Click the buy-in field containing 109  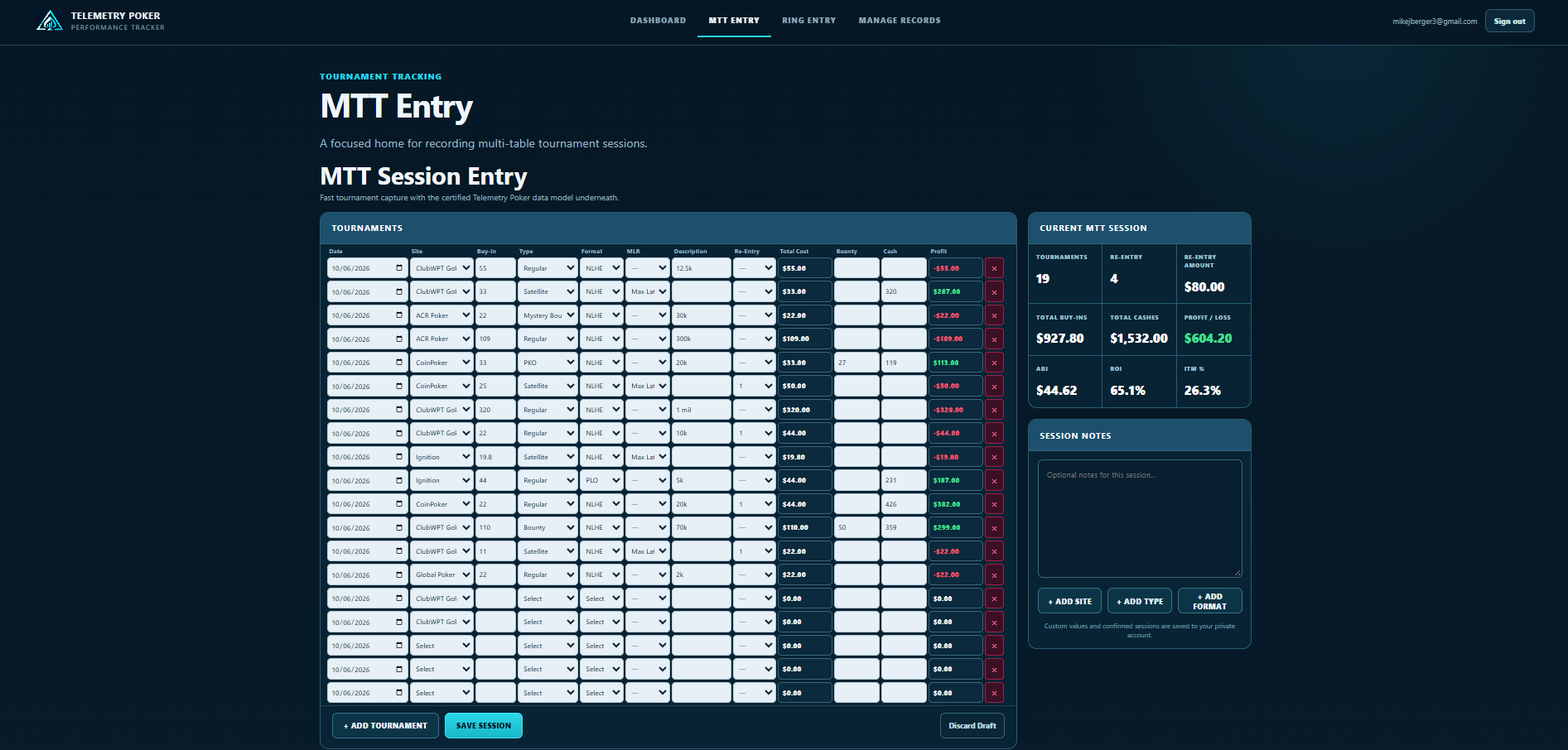[495, 339]
